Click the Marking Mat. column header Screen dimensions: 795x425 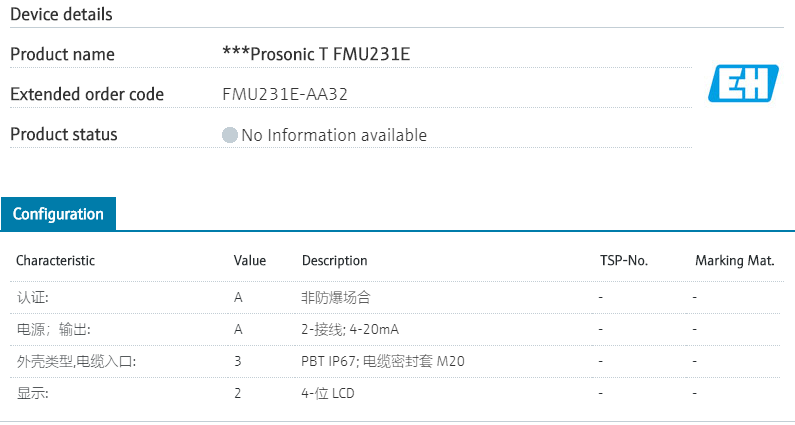[735, 261]
